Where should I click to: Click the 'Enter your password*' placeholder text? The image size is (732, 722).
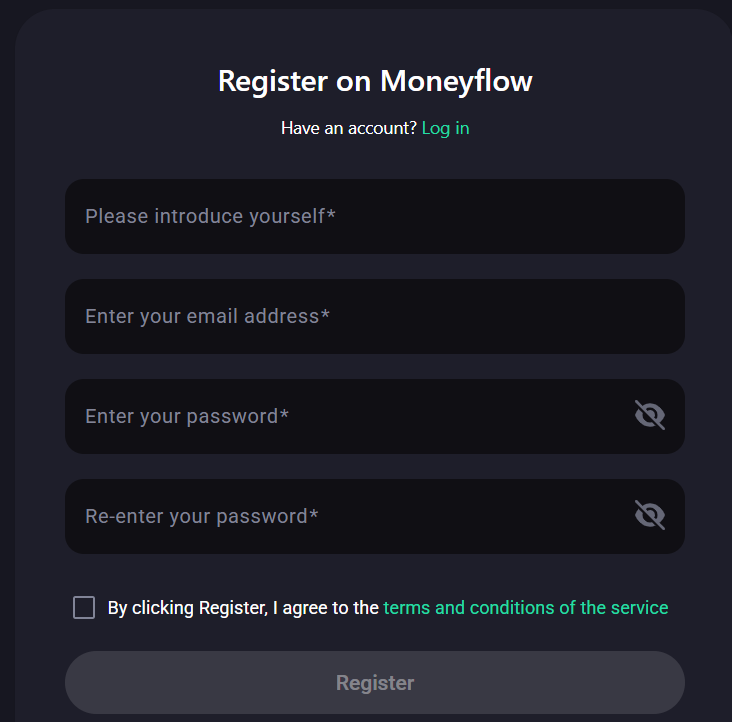click(x=187, y=416)
